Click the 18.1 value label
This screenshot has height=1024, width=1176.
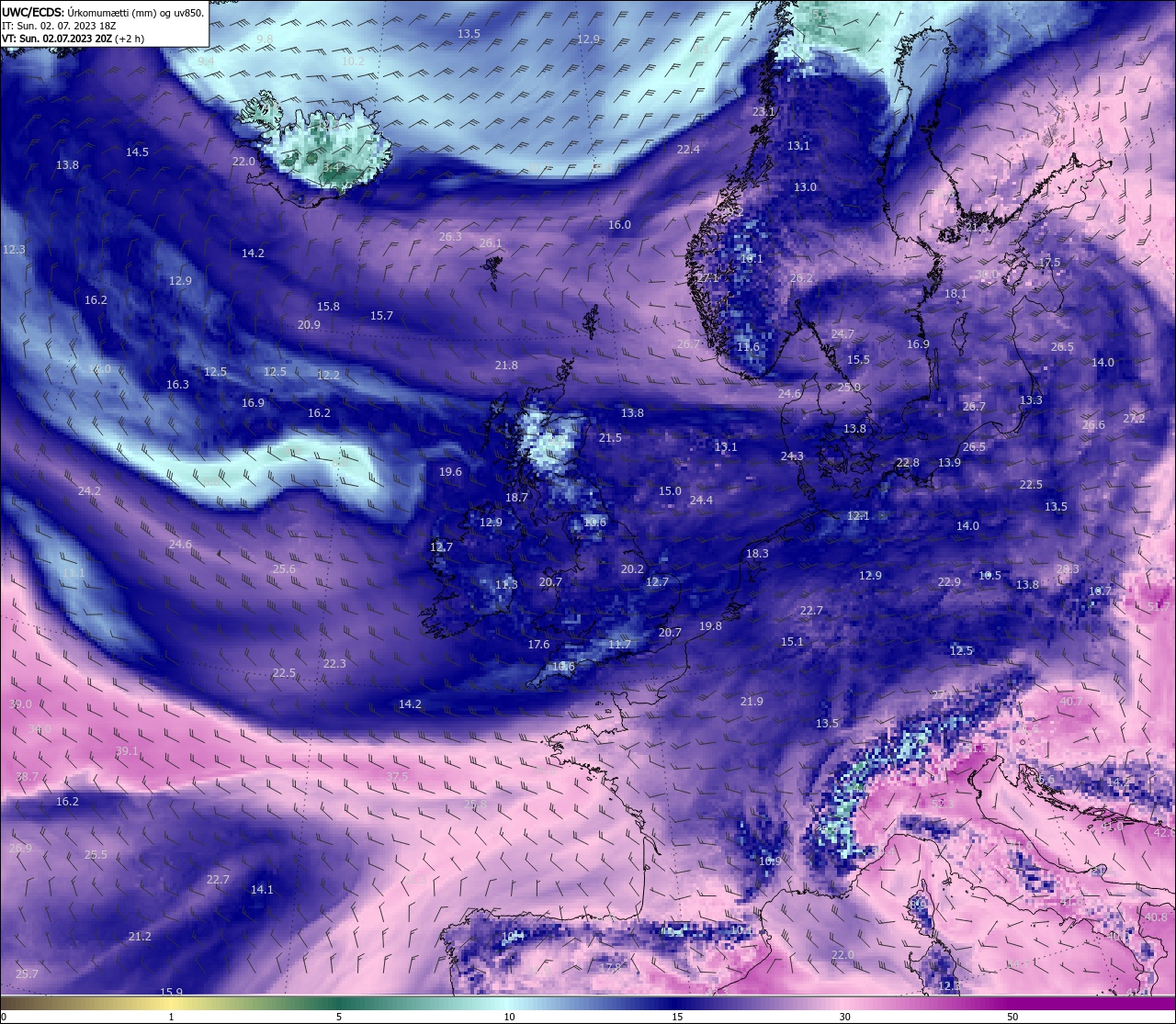(x=955, y=294)
